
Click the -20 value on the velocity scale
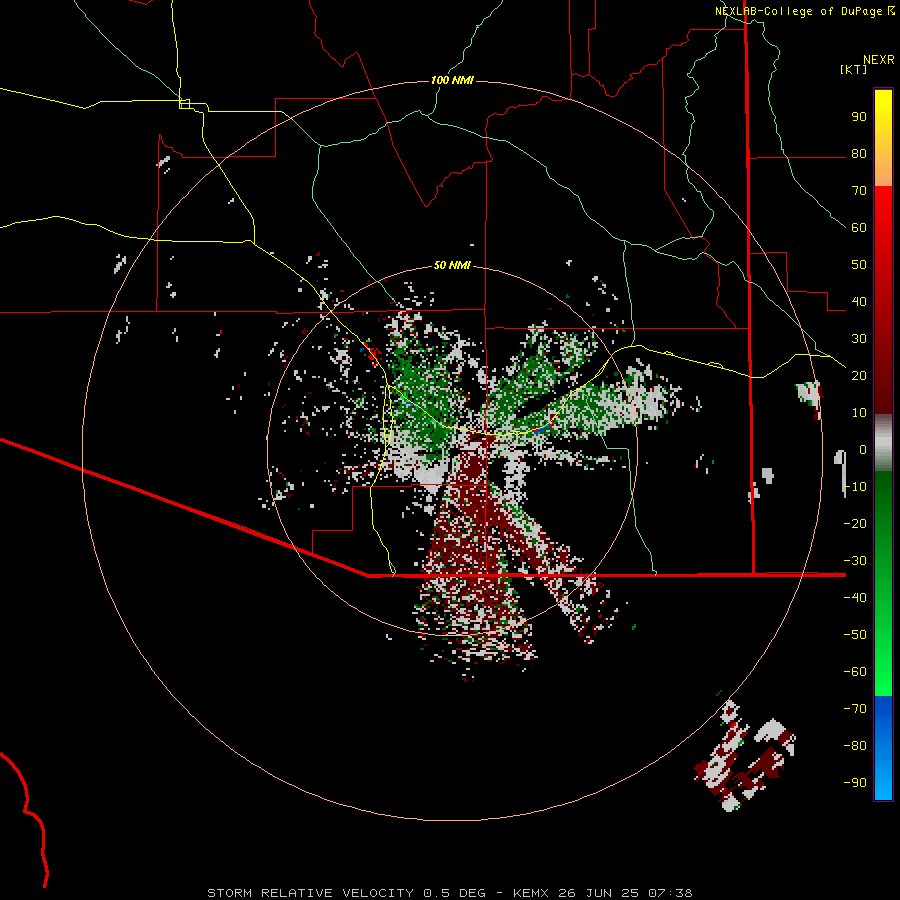(x=855, y=524)
